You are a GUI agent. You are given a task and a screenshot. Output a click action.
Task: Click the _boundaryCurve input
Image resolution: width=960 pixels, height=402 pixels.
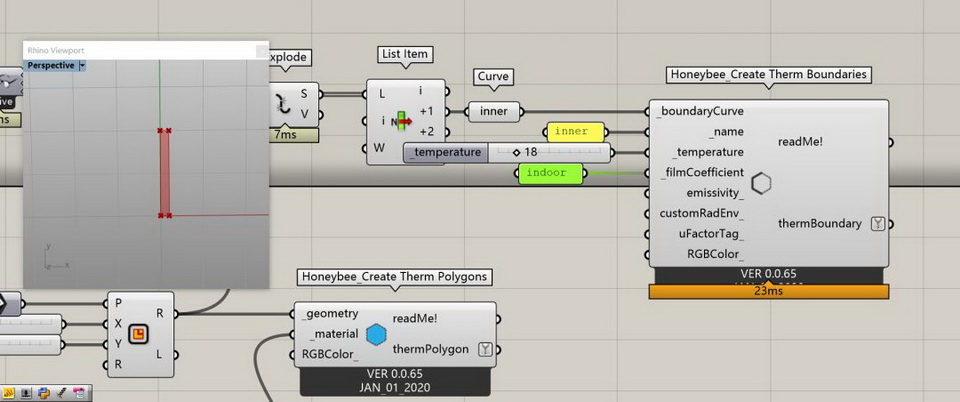[700, 111]
